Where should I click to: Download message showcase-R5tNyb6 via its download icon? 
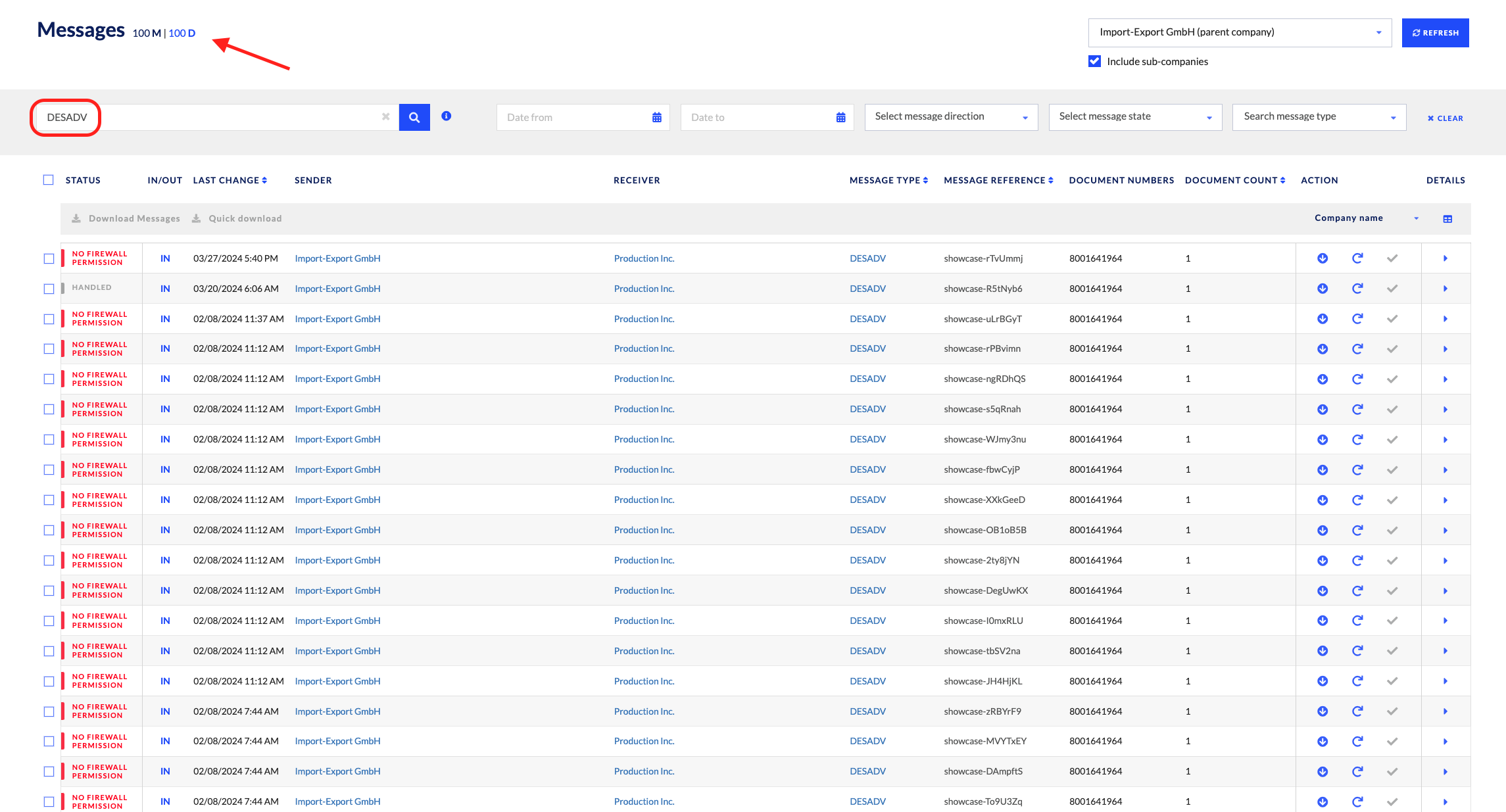click(x=1323, y=289)
